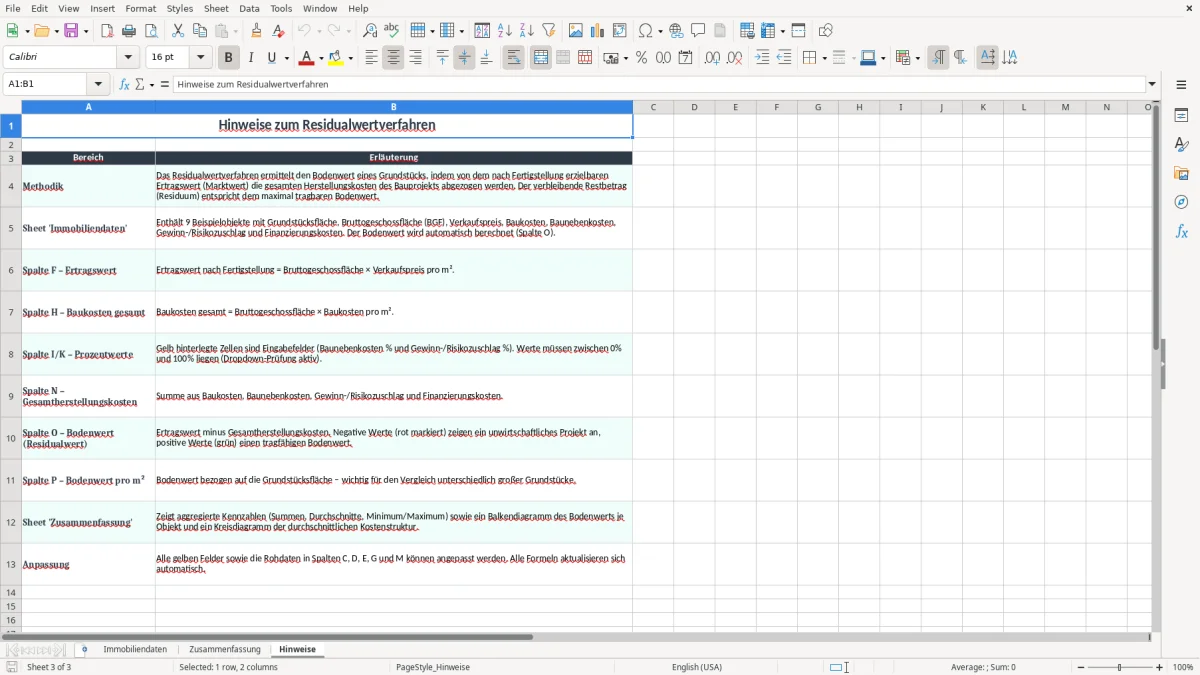Screen dimensions: 1200x675
Task: Expand the Borders dropdown arrow
Action: click(x=823, y=58)
